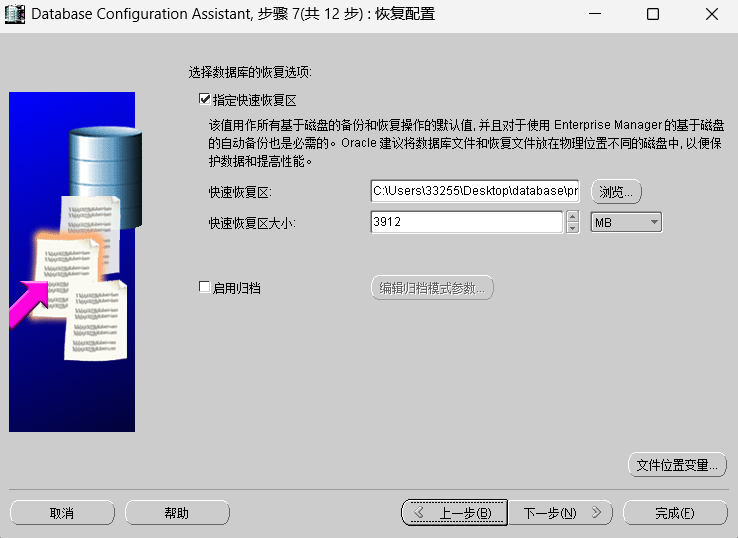This screenshot has height=538, width=738.
Task: Close the Database Configuration Assistant window
Action: [x=712, y=14]
